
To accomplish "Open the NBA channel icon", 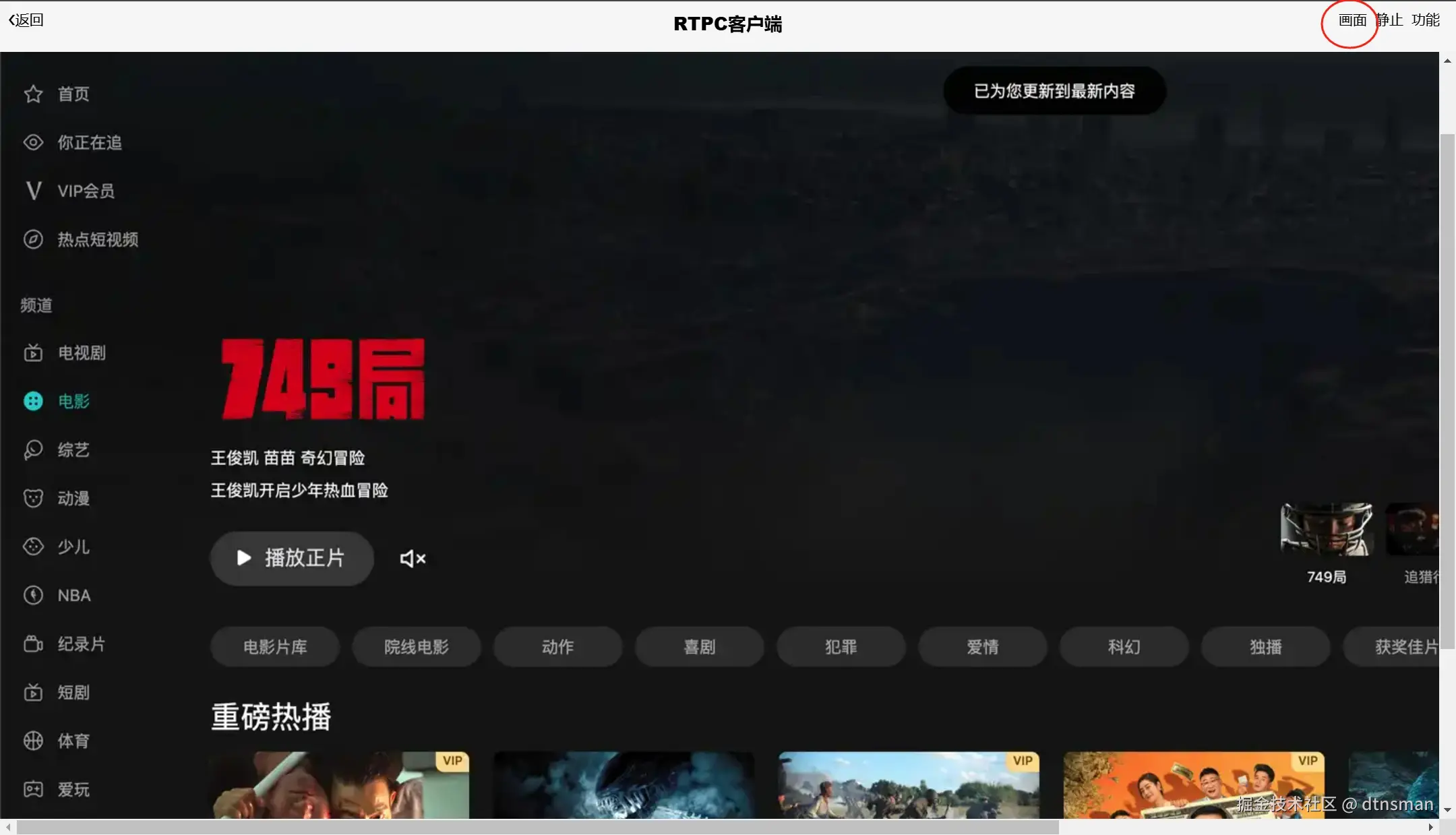I will pyautogui.click(x=33, y=595).
